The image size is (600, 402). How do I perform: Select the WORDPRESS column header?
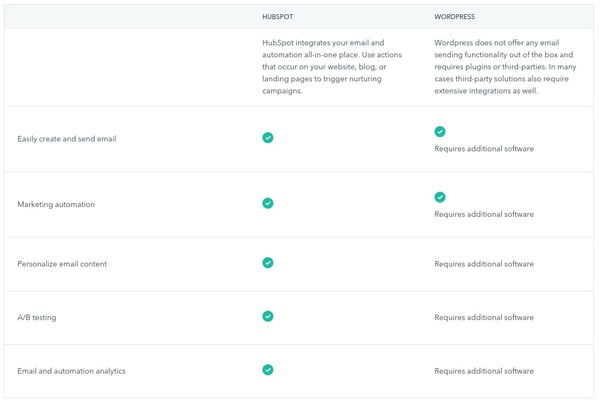454,17
